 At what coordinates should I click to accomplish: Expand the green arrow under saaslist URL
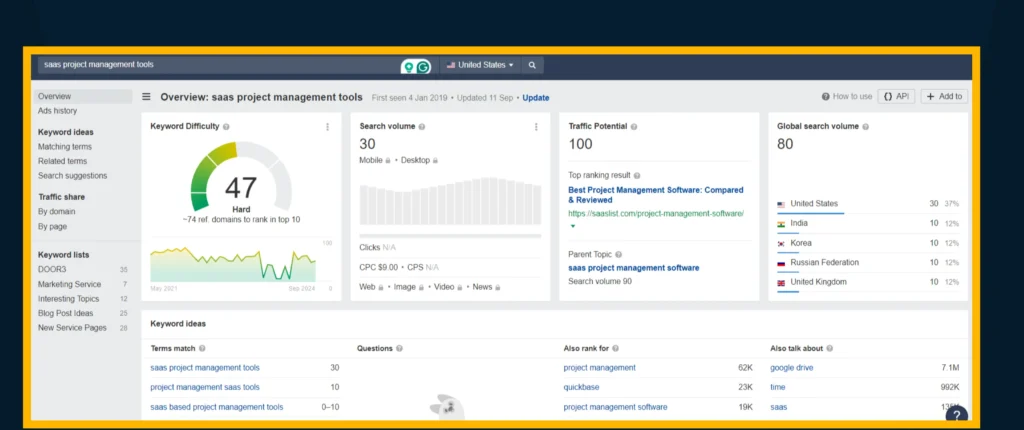click(x=573, y=226)
